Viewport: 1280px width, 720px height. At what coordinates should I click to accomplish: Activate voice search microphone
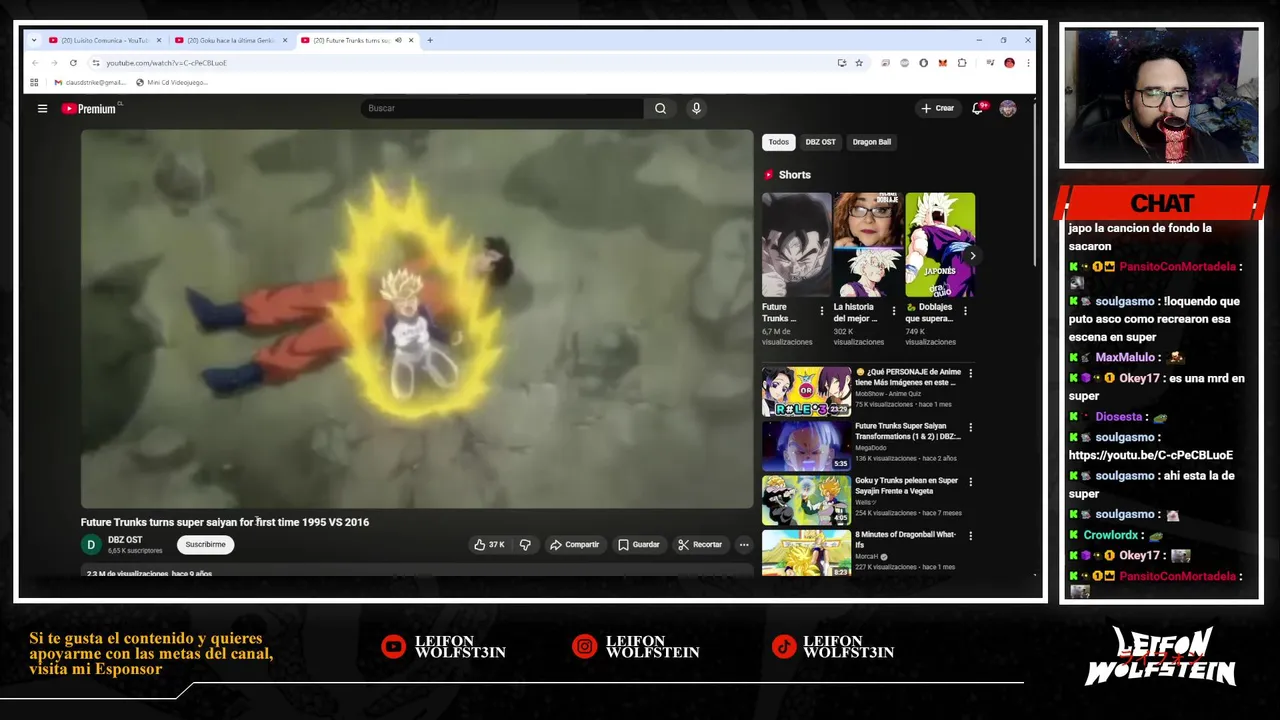[696, 108]
